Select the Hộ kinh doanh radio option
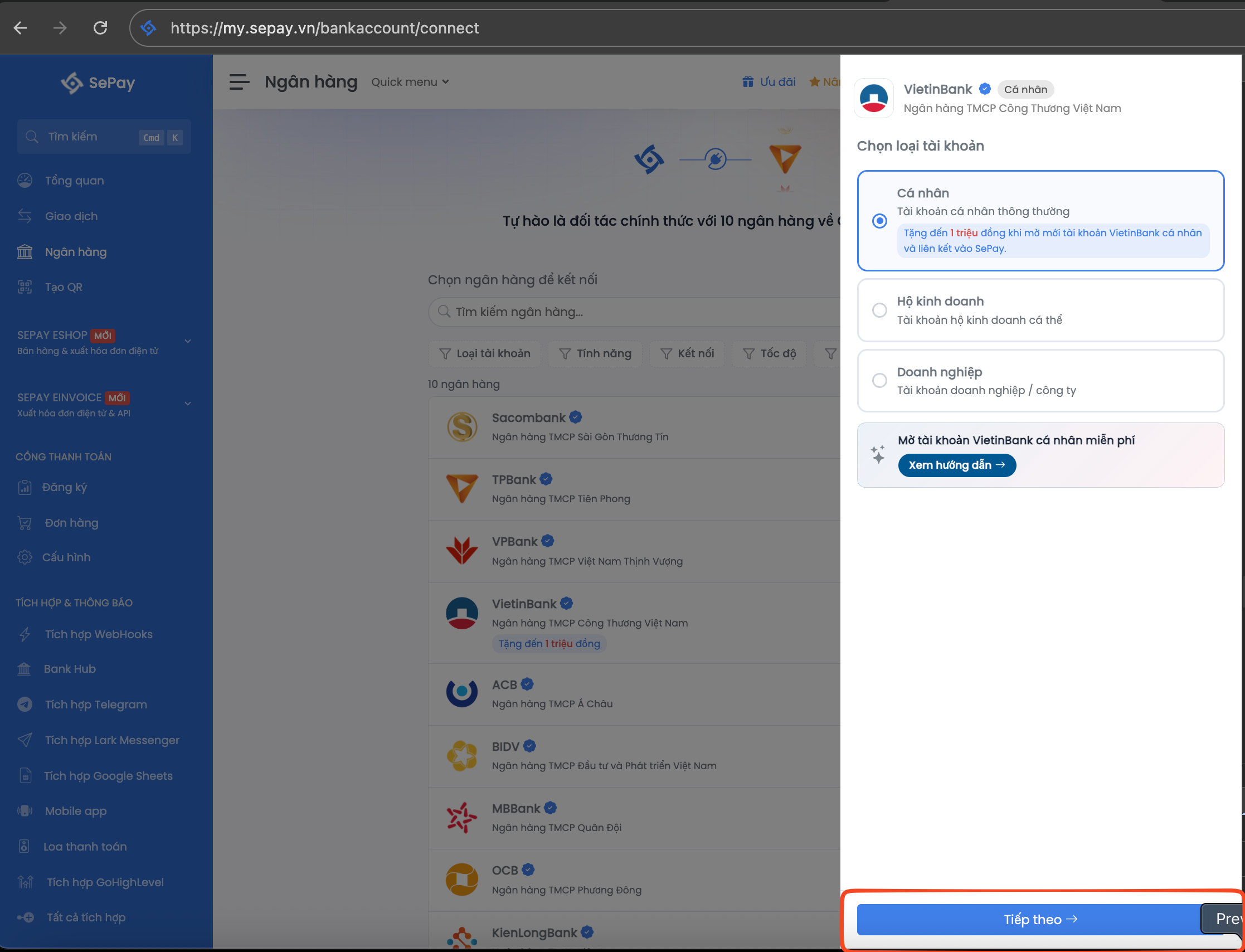The image size is (1245, 952). click(879, 310)
